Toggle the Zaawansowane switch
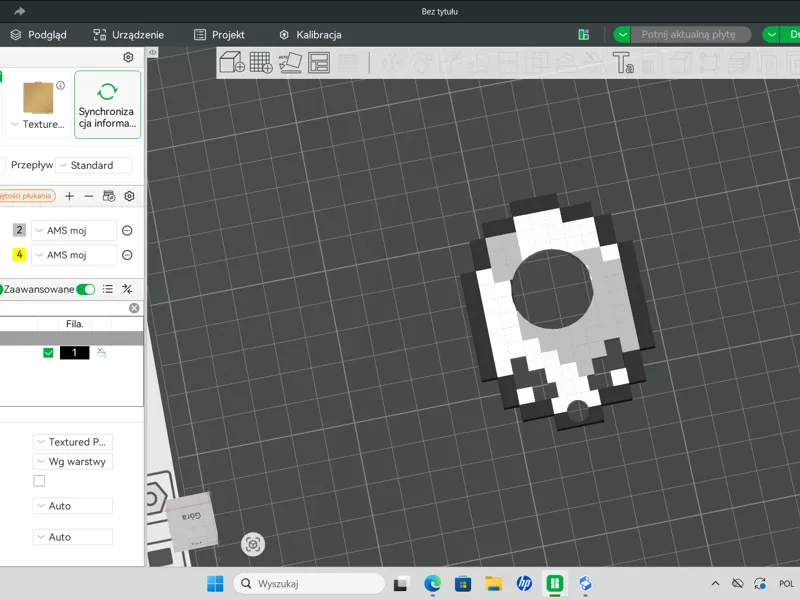This screenshot has width=800, height=600. click(x=86, y=289)
